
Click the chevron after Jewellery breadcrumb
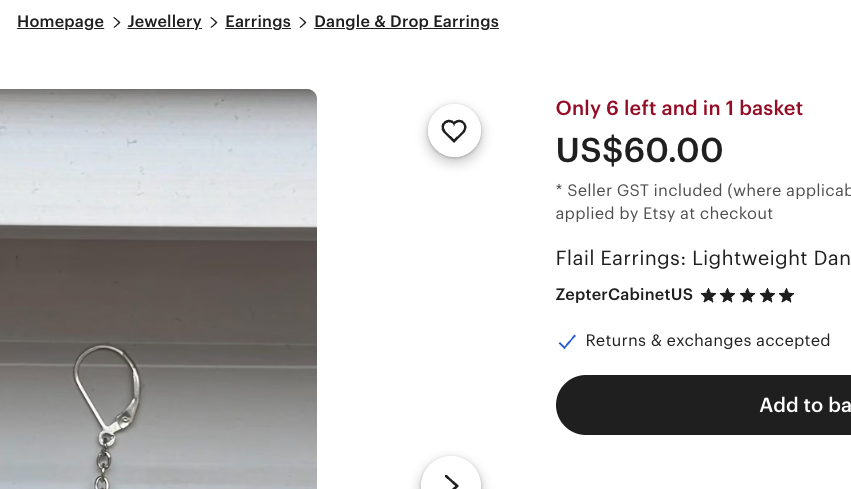pyautogui.click(x=214, y=22)
